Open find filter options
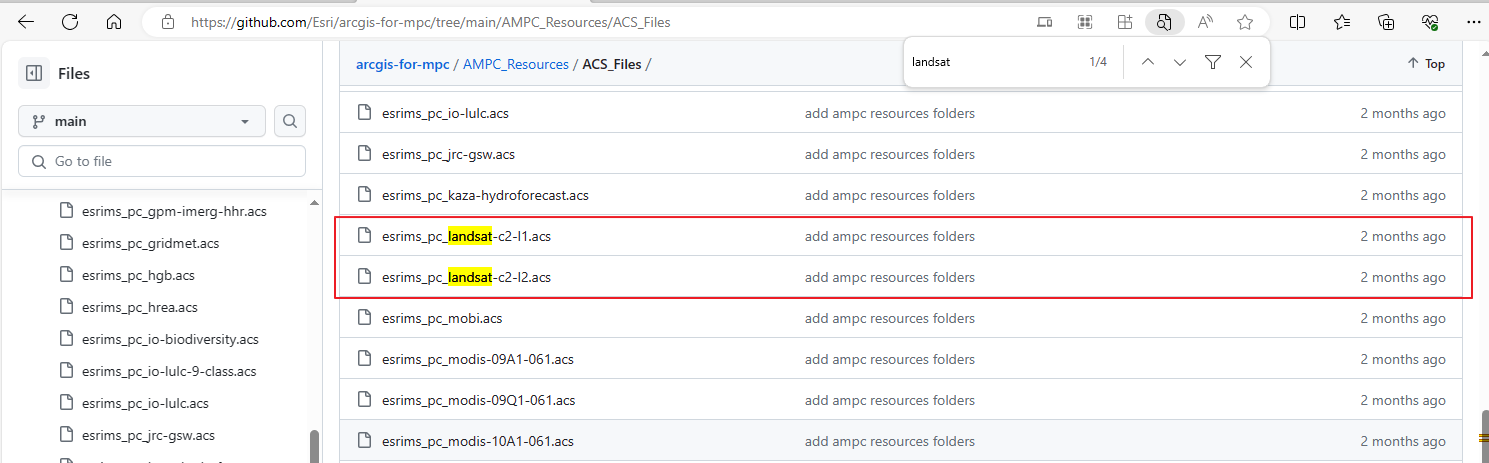The height and width of the screenshot is (463, 1489). point(1213,62)
